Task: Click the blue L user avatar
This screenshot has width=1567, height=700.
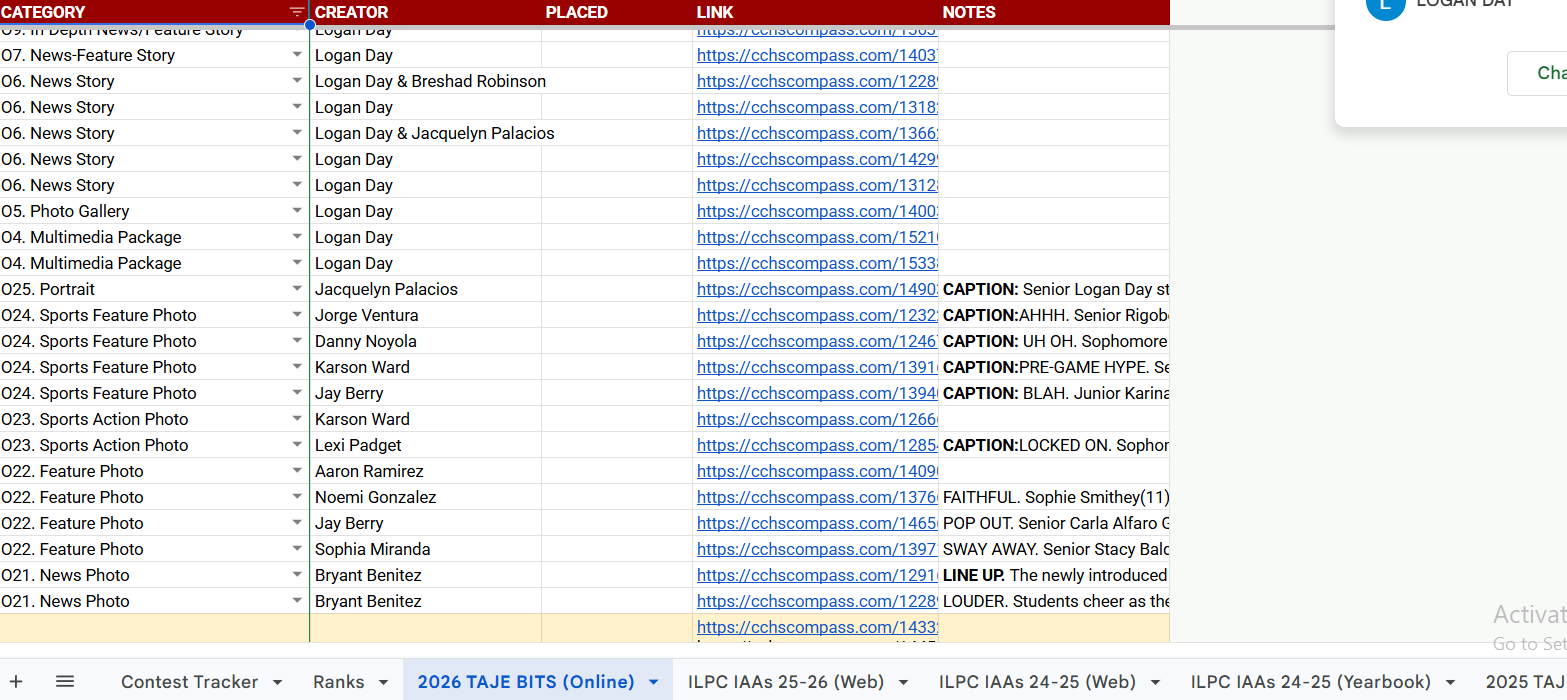Action: [1385, 5]
